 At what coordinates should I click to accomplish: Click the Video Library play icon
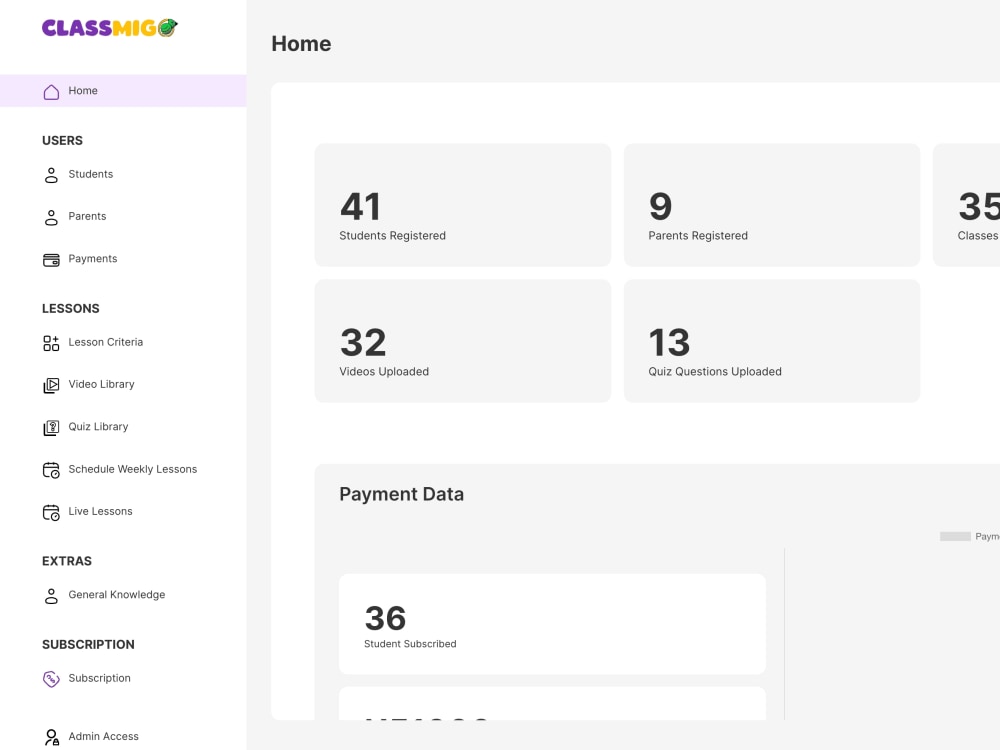pyautogui.click(x=51, y=385)
